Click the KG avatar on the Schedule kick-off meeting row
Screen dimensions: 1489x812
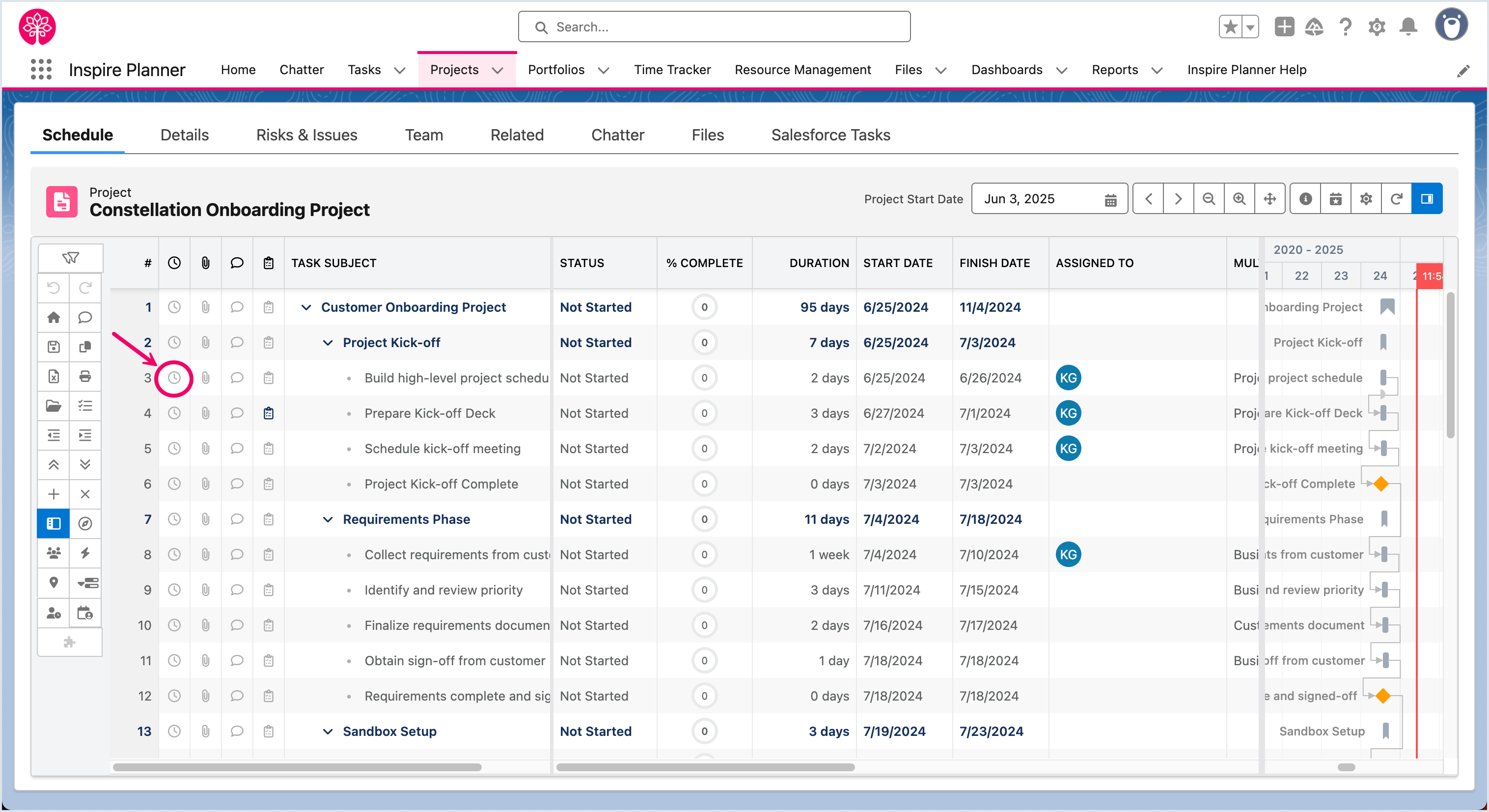pos(1068,449)
